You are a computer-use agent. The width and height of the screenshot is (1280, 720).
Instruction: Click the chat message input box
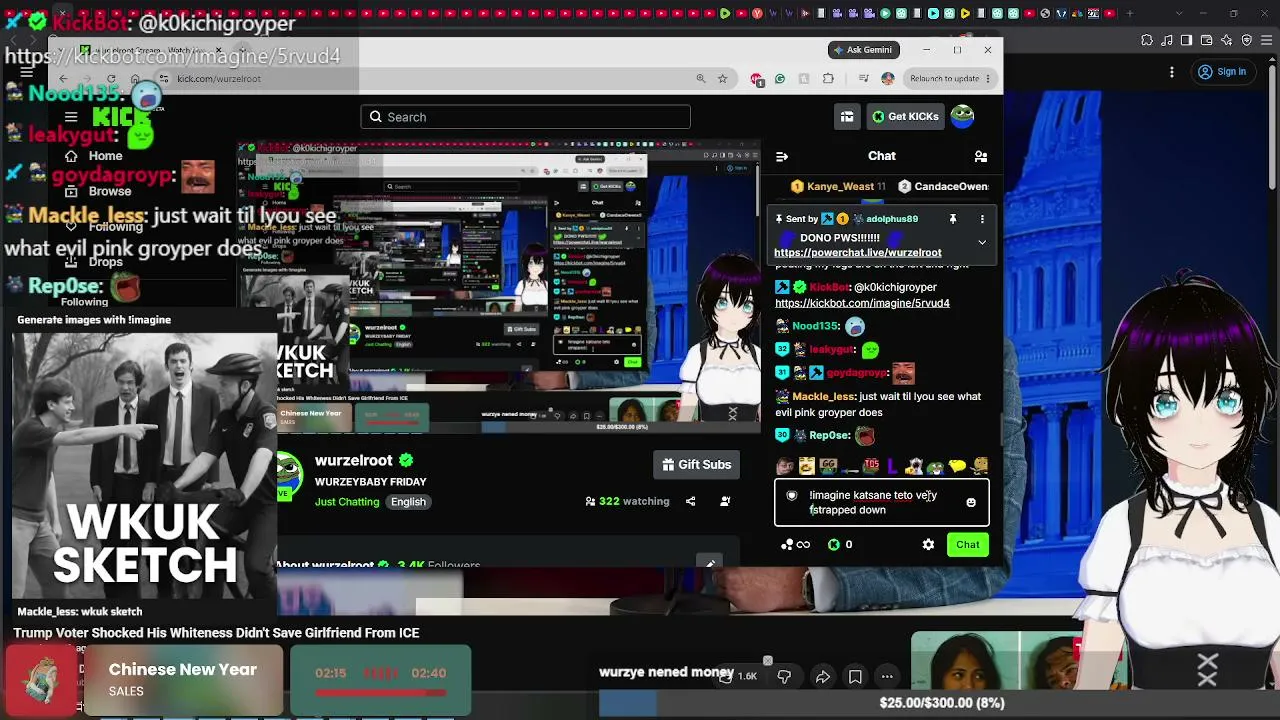point(882,502)
